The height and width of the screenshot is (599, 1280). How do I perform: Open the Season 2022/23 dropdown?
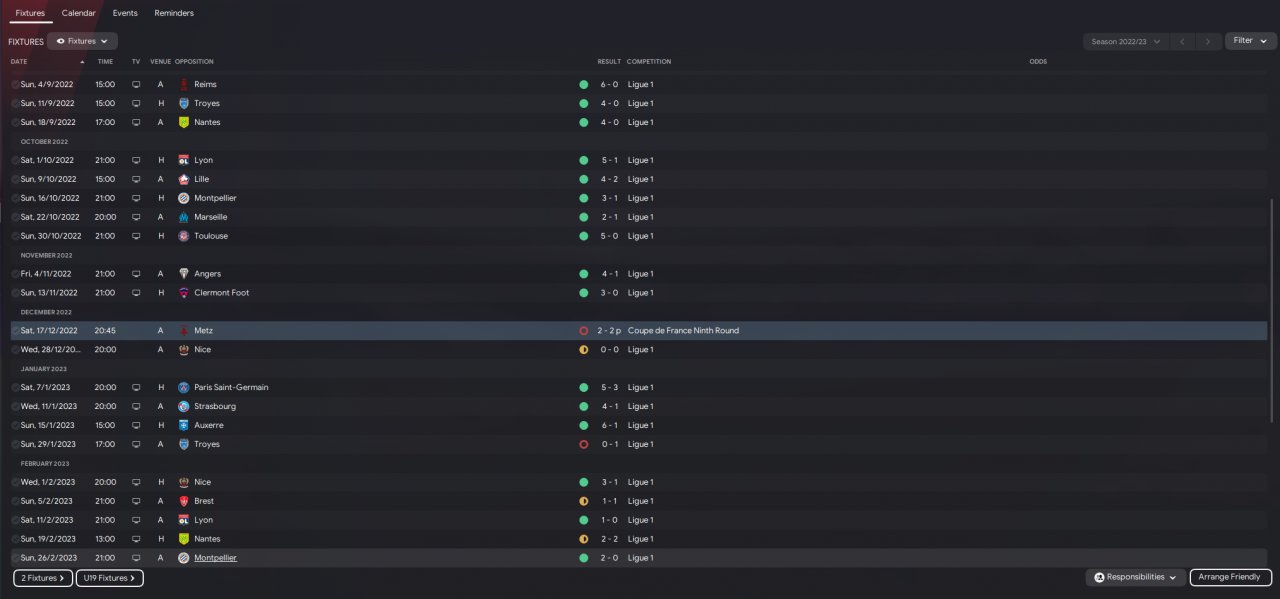(x=1126, y=41)
